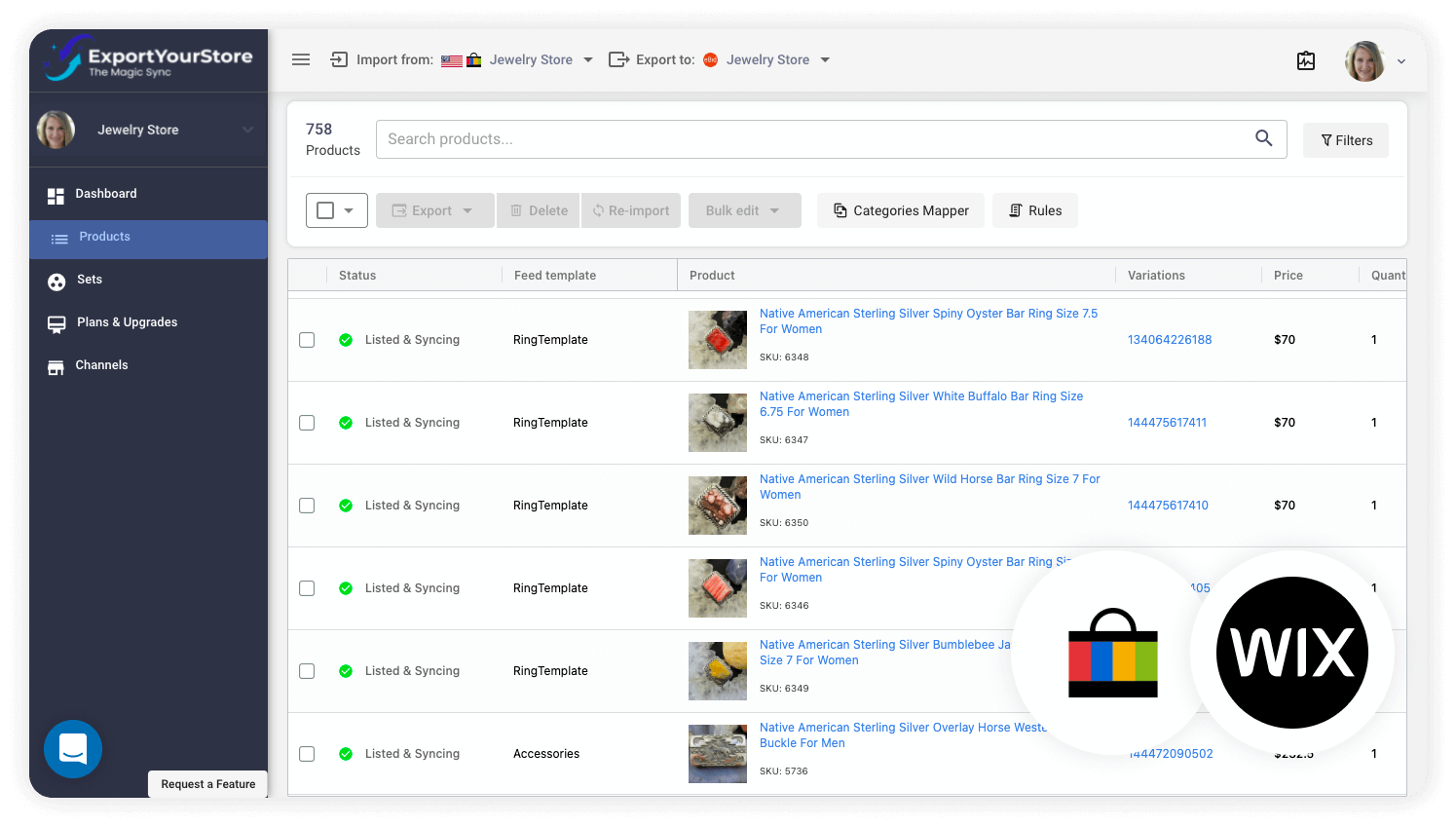Open the analytics chart icon top right
This screenshot has width=1456, height=827.
1306,60
